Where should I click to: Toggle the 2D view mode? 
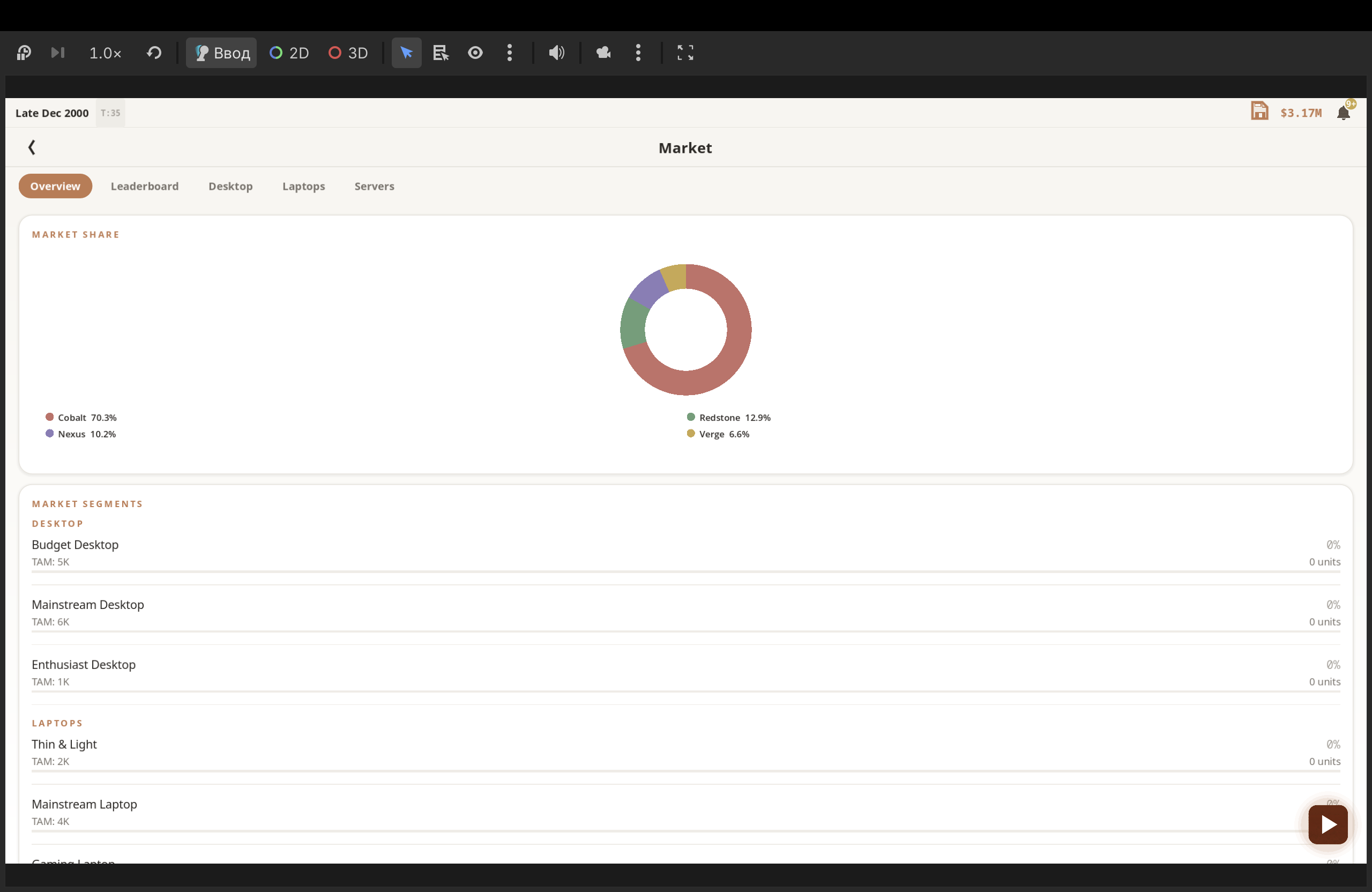289,53
